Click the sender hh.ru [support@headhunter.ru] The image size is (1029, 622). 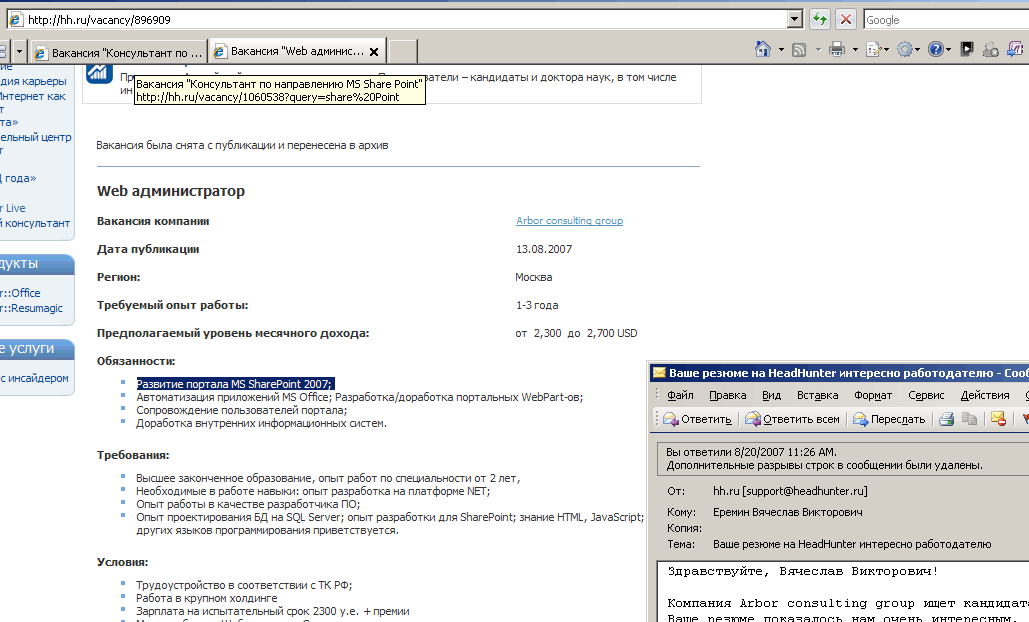click(790, 491)
